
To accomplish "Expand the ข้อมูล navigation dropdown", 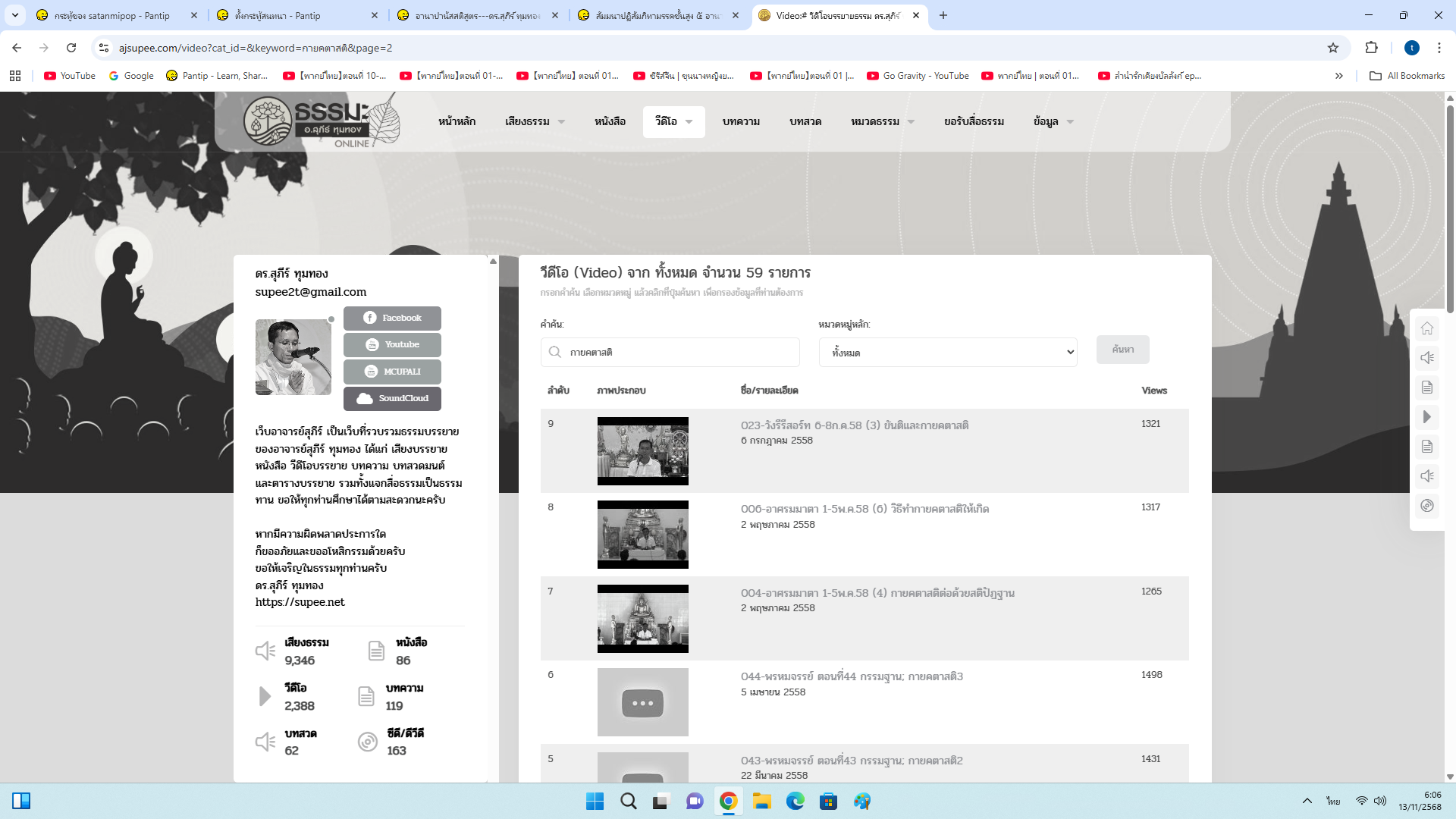I will coord(1053,121).
